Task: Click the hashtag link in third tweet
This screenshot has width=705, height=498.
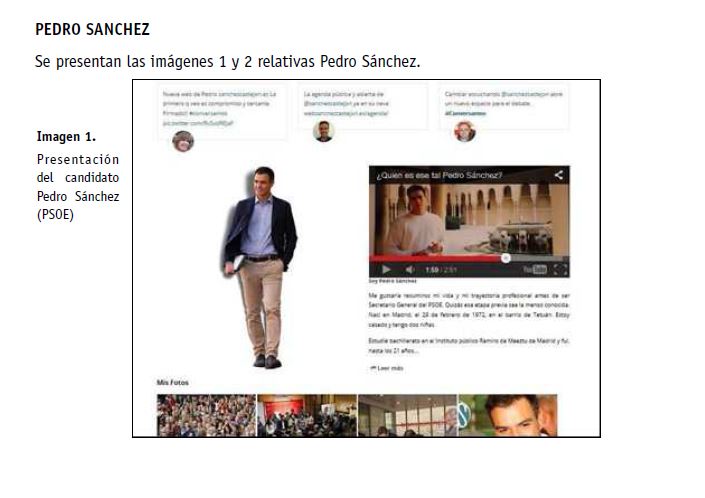Action: coord(465,113)
